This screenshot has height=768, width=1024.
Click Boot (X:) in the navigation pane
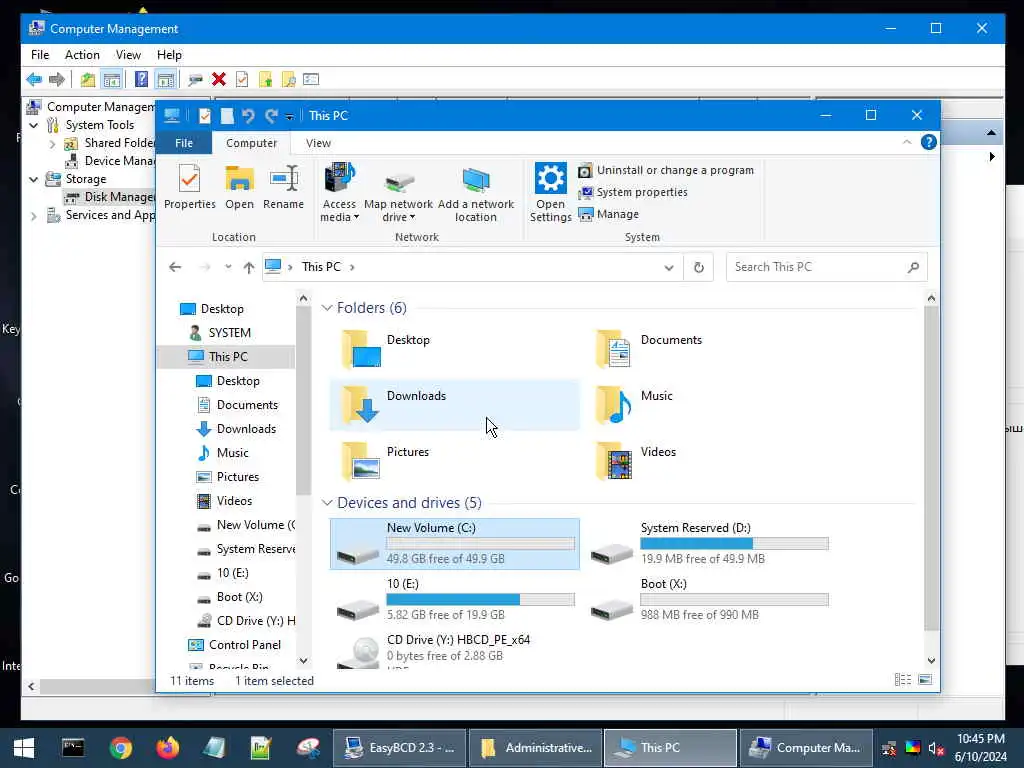pos(239,597)
